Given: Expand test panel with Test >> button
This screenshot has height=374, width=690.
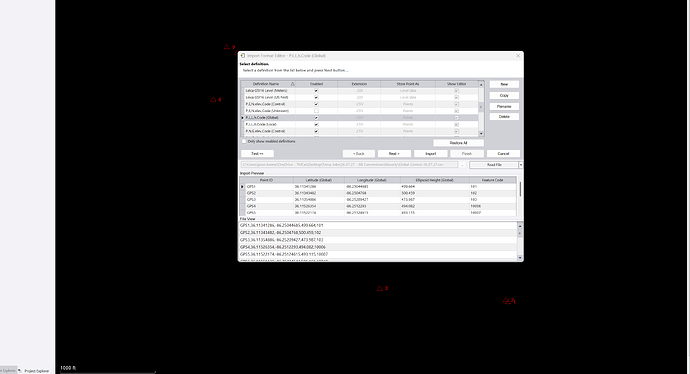Looking at the screenshot, I should [x=257, y=154].
